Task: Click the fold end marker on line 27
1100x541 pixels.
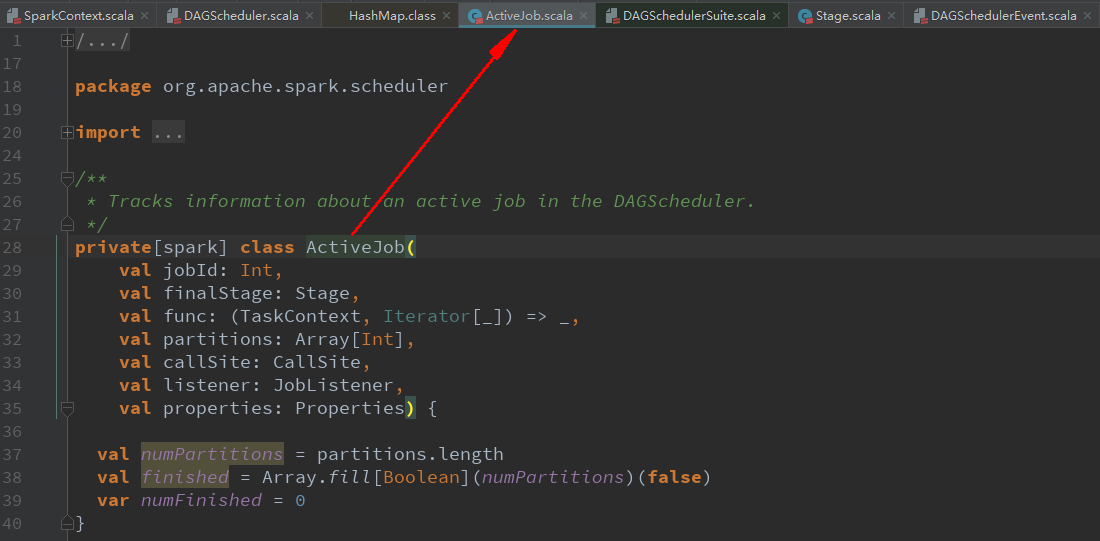Action: (67, 224)
